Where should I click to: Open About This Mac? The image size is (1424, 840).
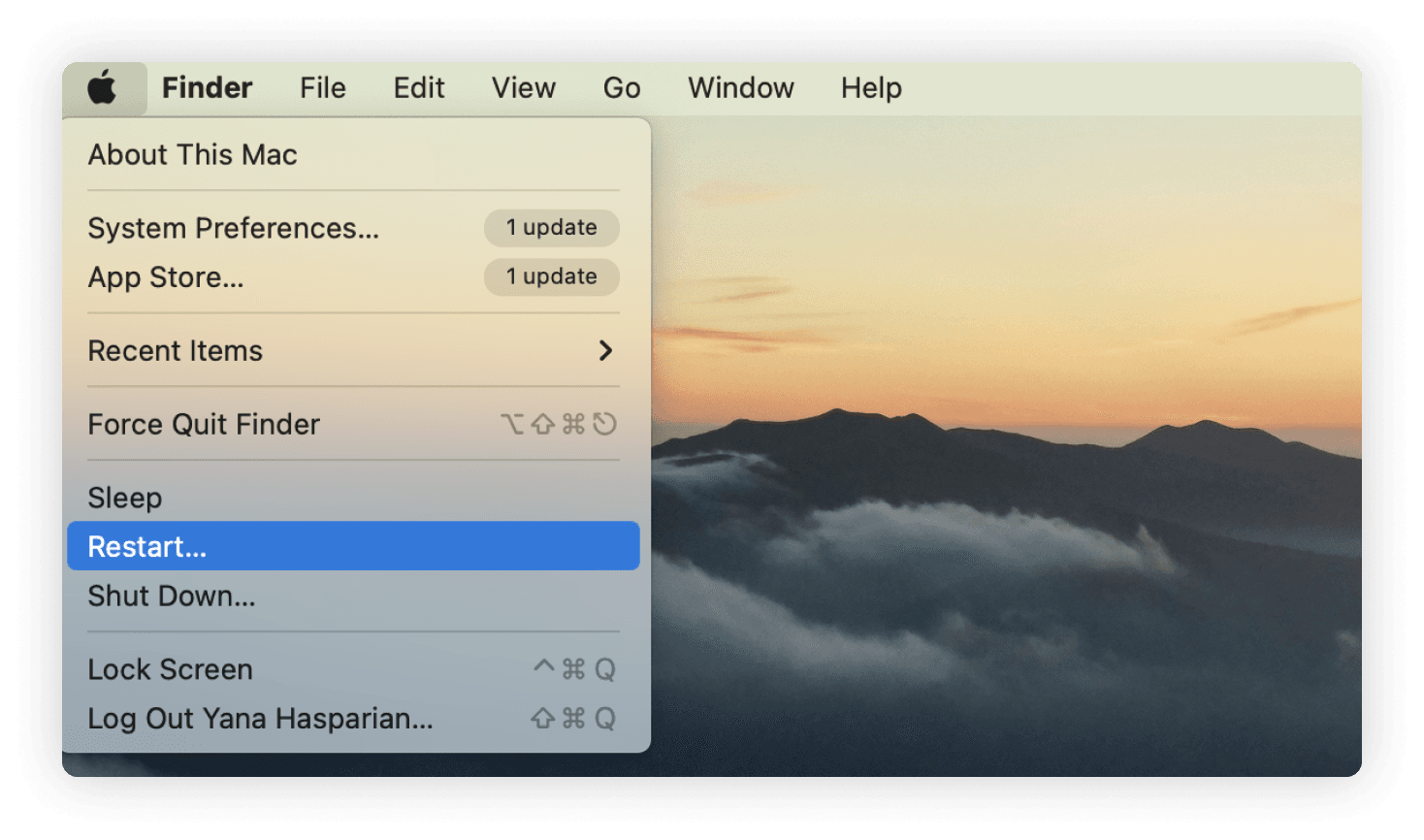[192, 155]
